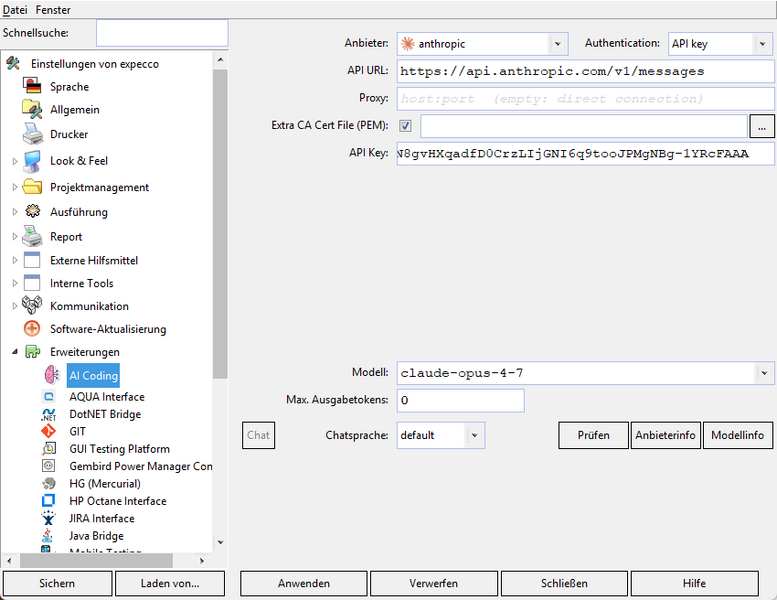Click the Software-Aktualisierung orange plus icon

point(32,328)
